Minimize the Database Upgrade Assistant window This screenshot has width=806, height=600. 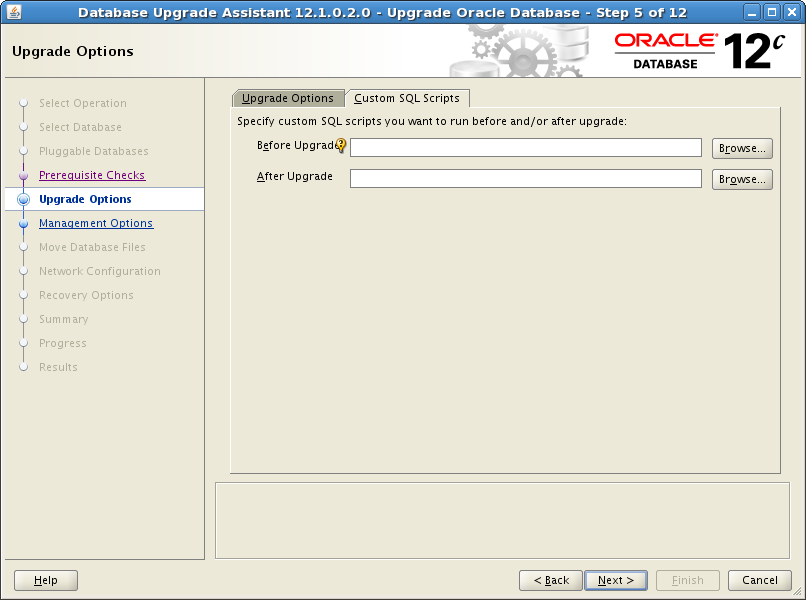752,12
